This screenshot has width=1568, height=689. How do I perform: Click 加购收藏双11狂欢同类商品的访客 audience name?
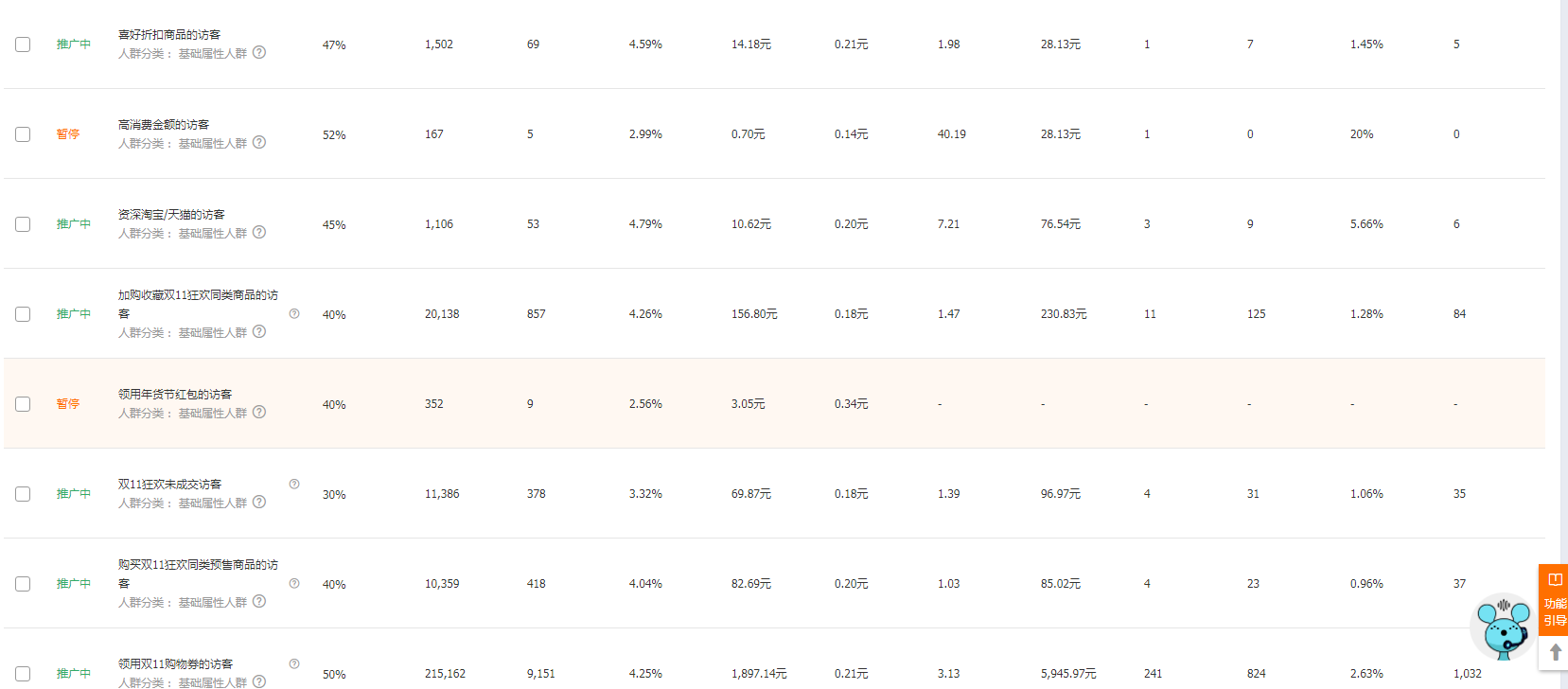pos(198,304)
